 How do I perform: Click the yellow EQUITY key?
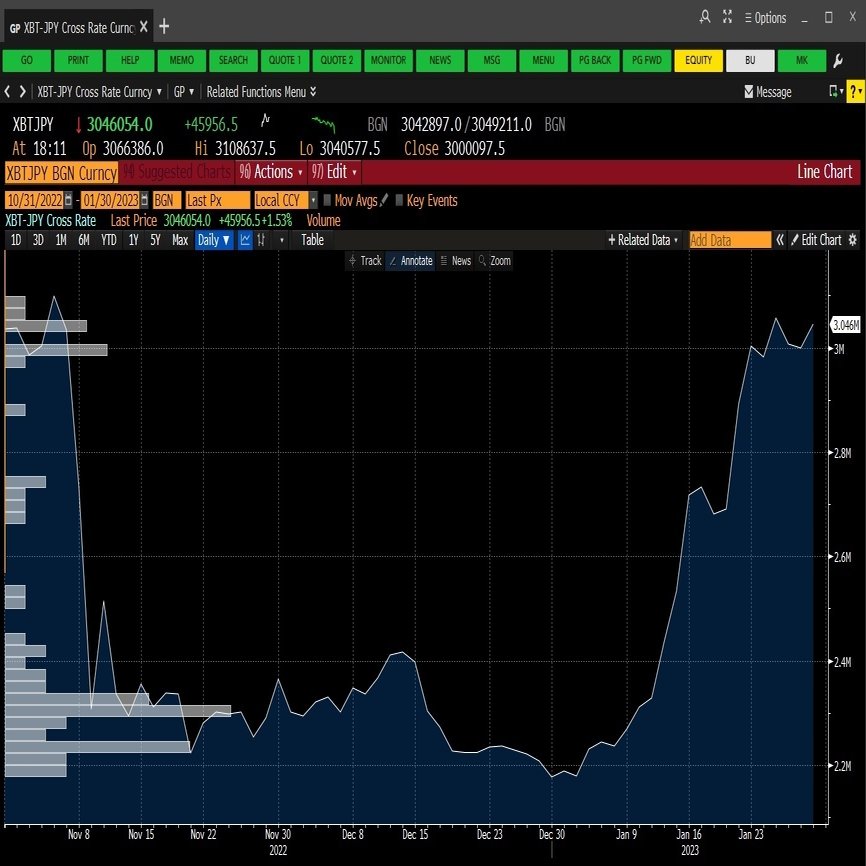[699, 60]
